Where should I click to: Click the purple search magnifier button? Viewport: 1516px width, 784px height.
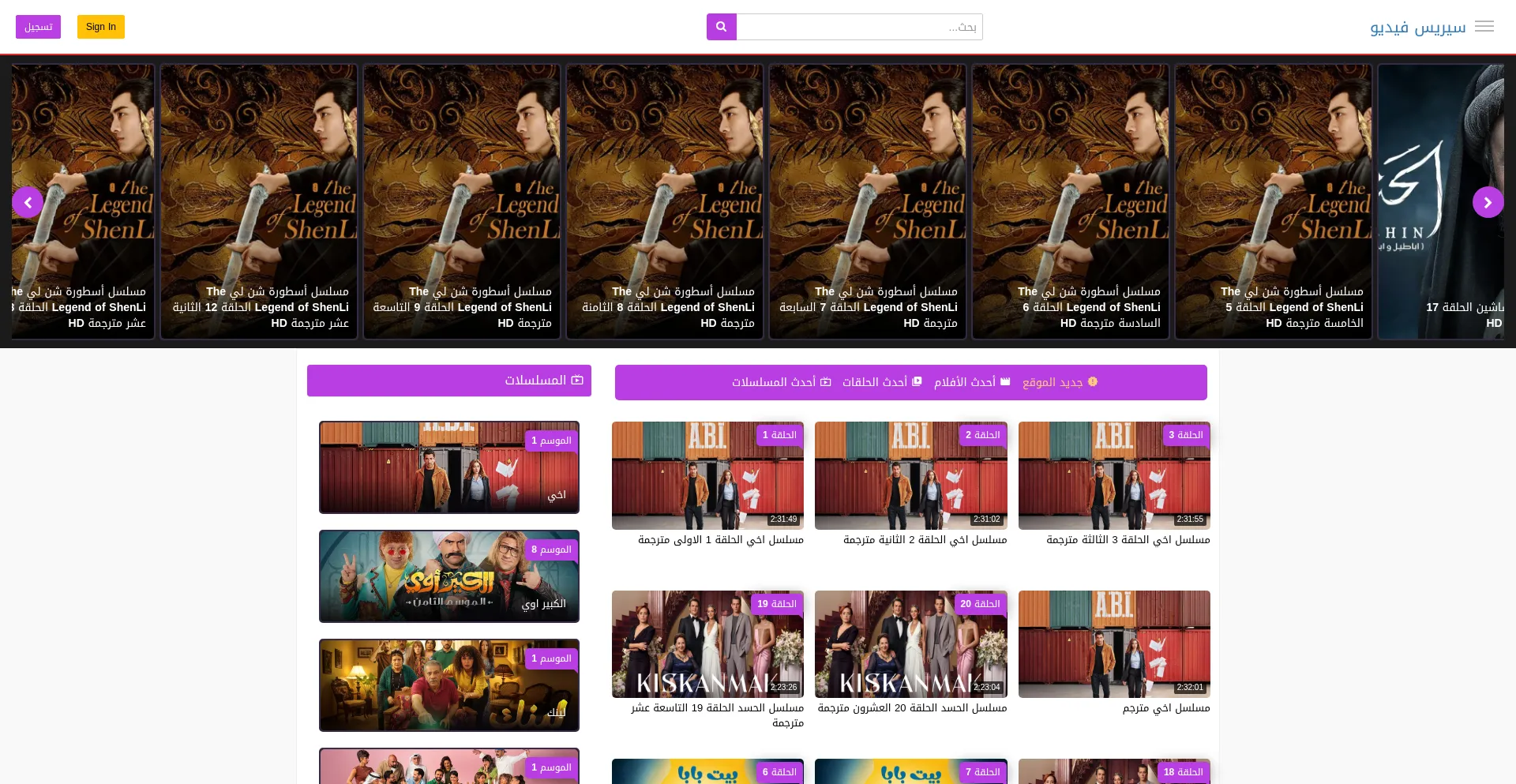(x=721, y=27)
